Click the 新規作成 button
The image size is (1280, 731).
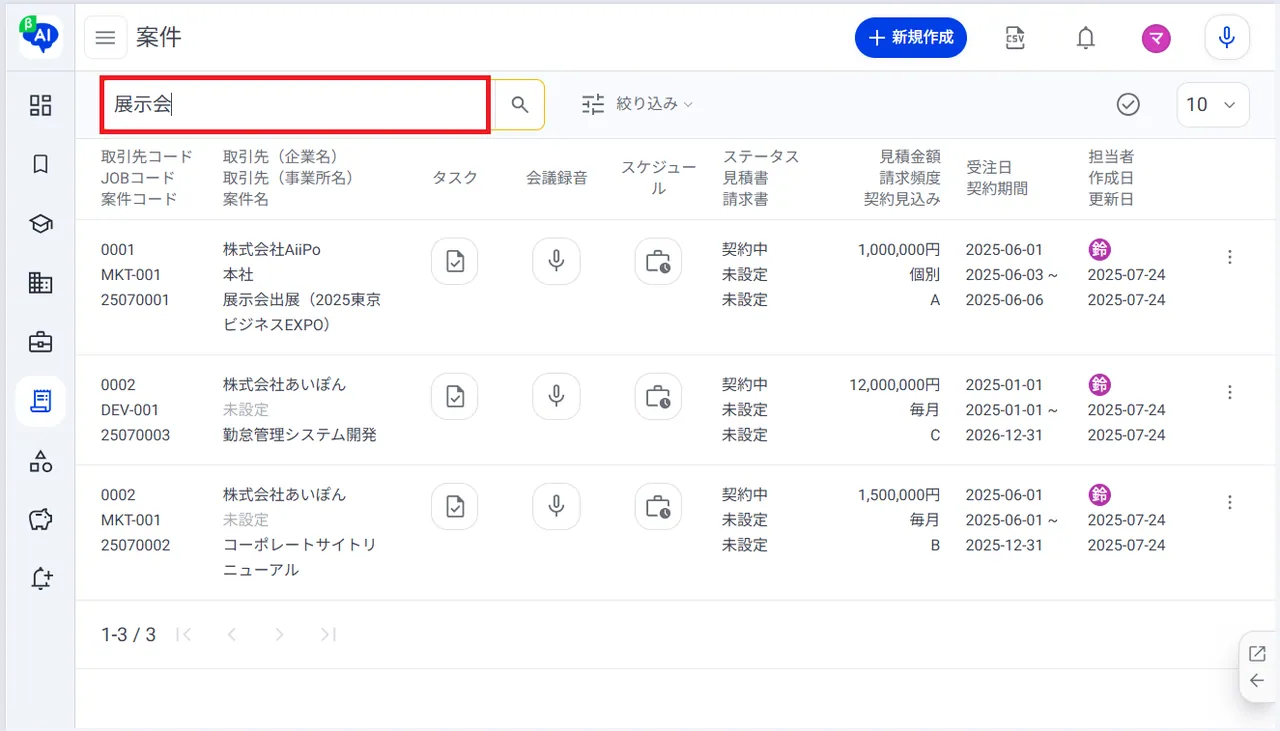[x=911, y=38]
